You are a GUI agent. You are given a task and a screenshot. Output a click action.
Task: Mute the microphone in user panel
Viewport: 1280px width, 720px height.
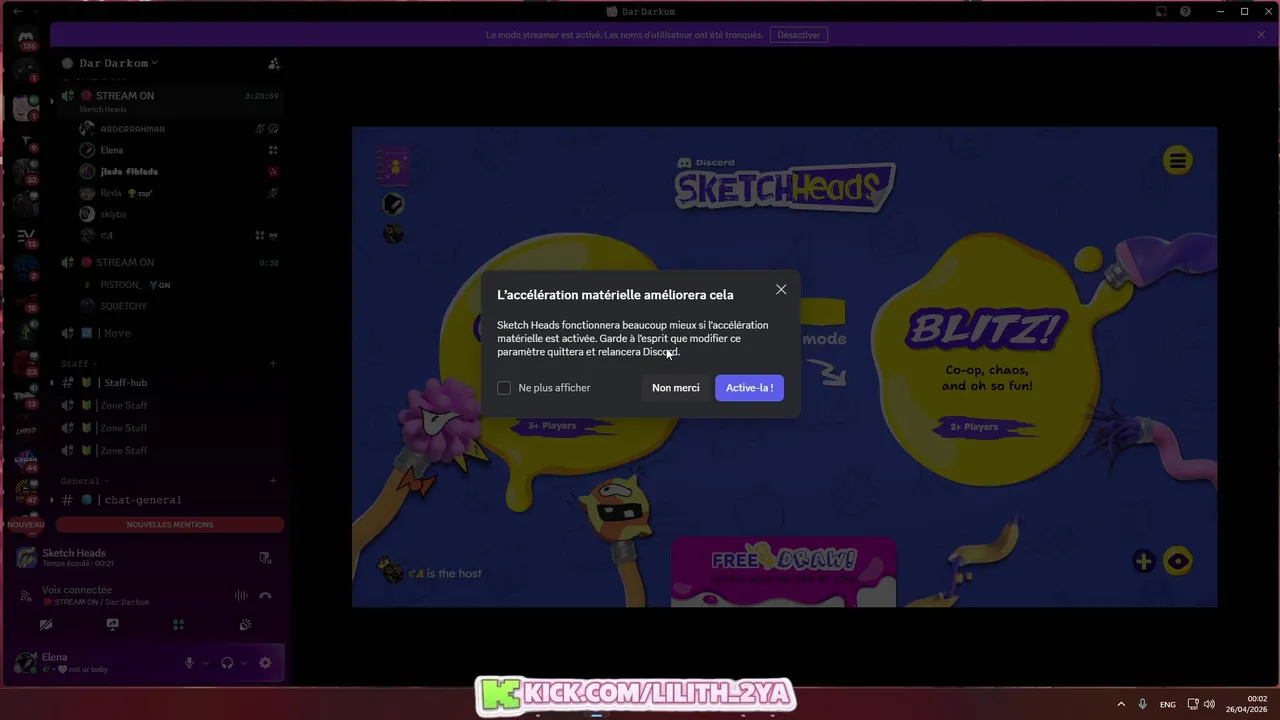[x=189, y=663]
